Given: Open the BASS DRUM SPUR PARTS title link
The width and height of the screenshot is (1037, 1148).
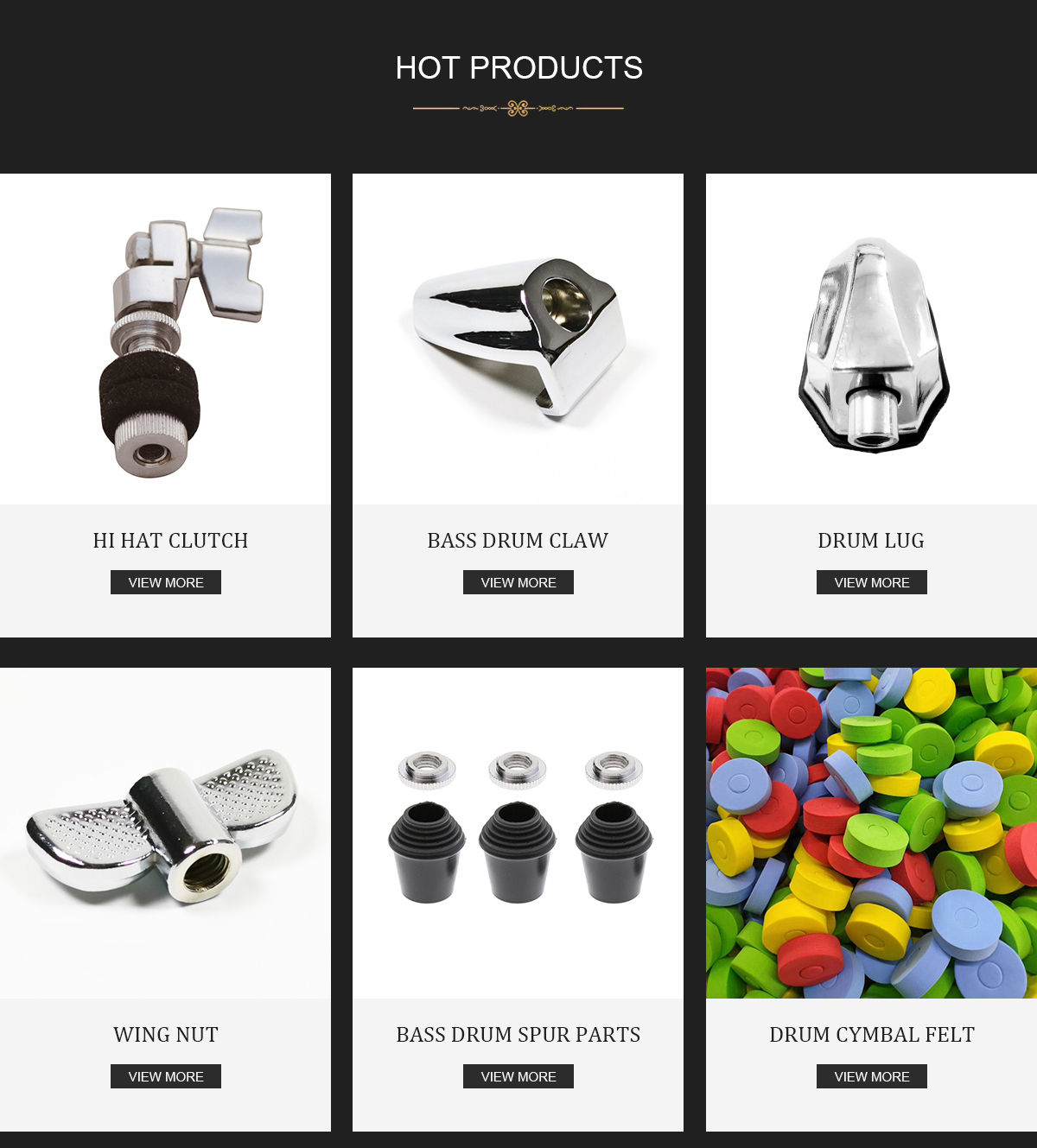Looking at the screenshot, I should [x=518, y=1035].
